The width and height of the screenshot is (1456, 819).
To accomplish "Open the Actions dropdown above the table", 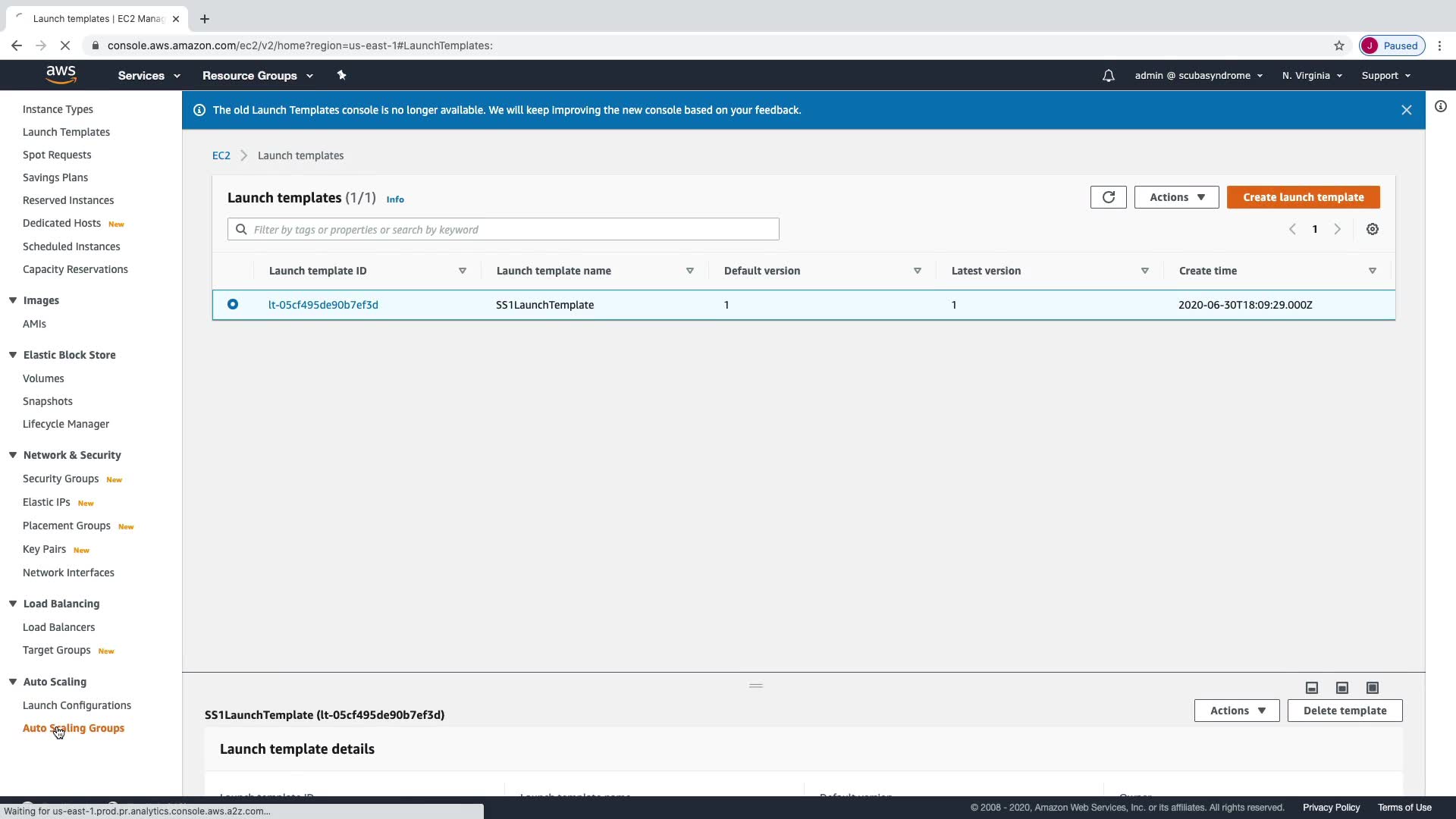I will coord(1176,197).
